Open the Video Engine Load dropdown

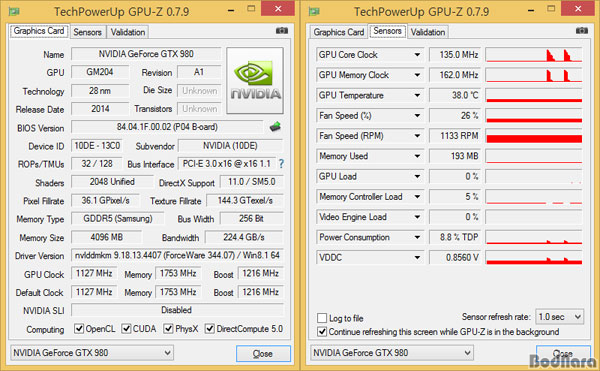point(417,217)
